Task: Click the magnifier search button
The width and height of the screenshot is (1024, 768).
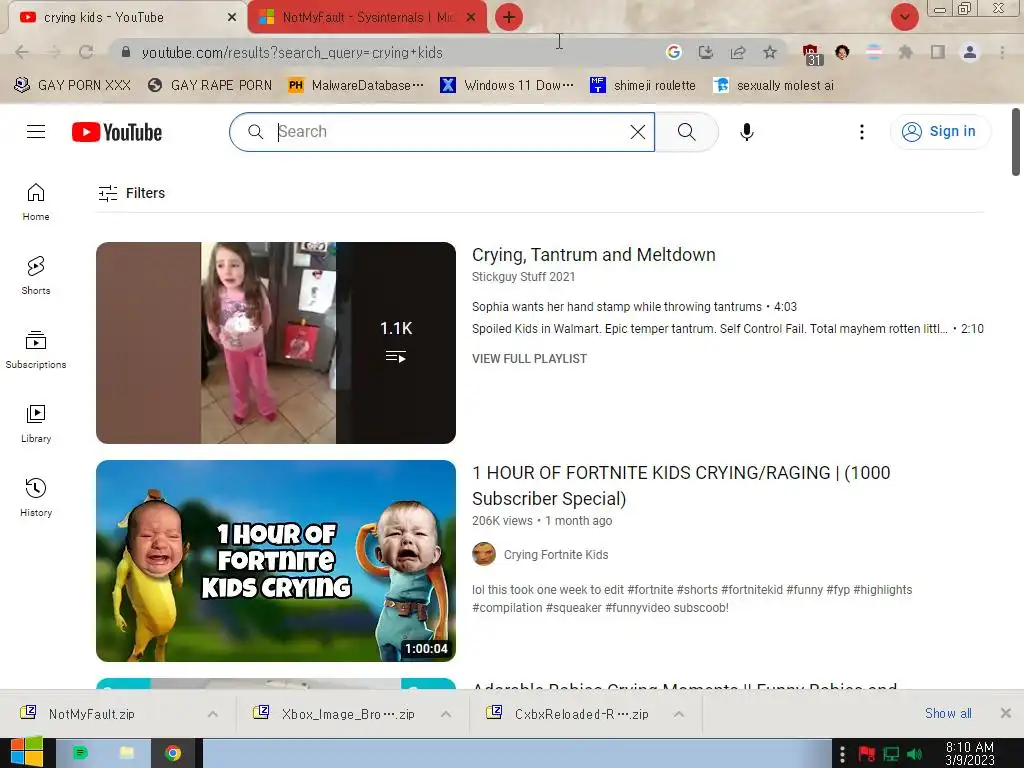Action: [x=686, y=132]
